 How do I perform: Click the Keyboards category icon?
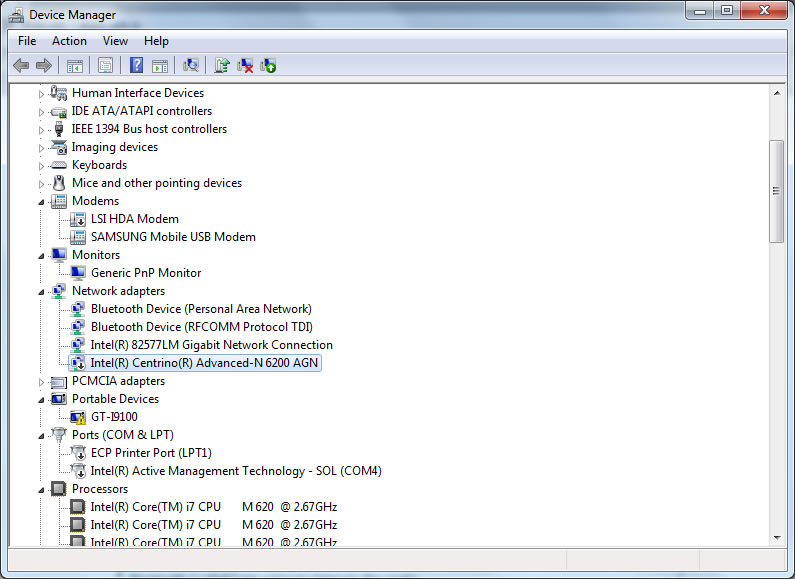coord(59,165)
